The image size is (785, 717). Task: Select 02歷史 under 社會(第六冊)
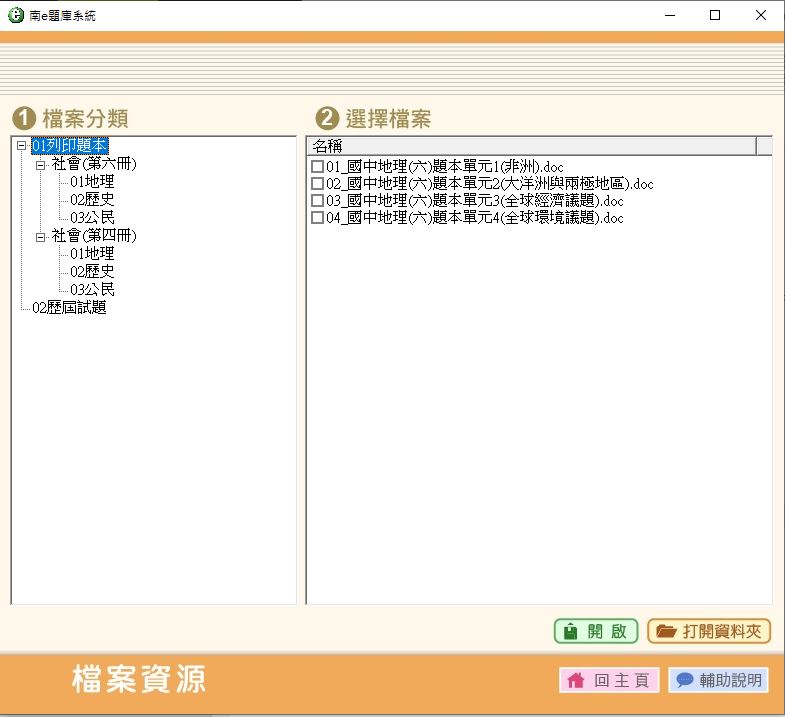point(92,200)
